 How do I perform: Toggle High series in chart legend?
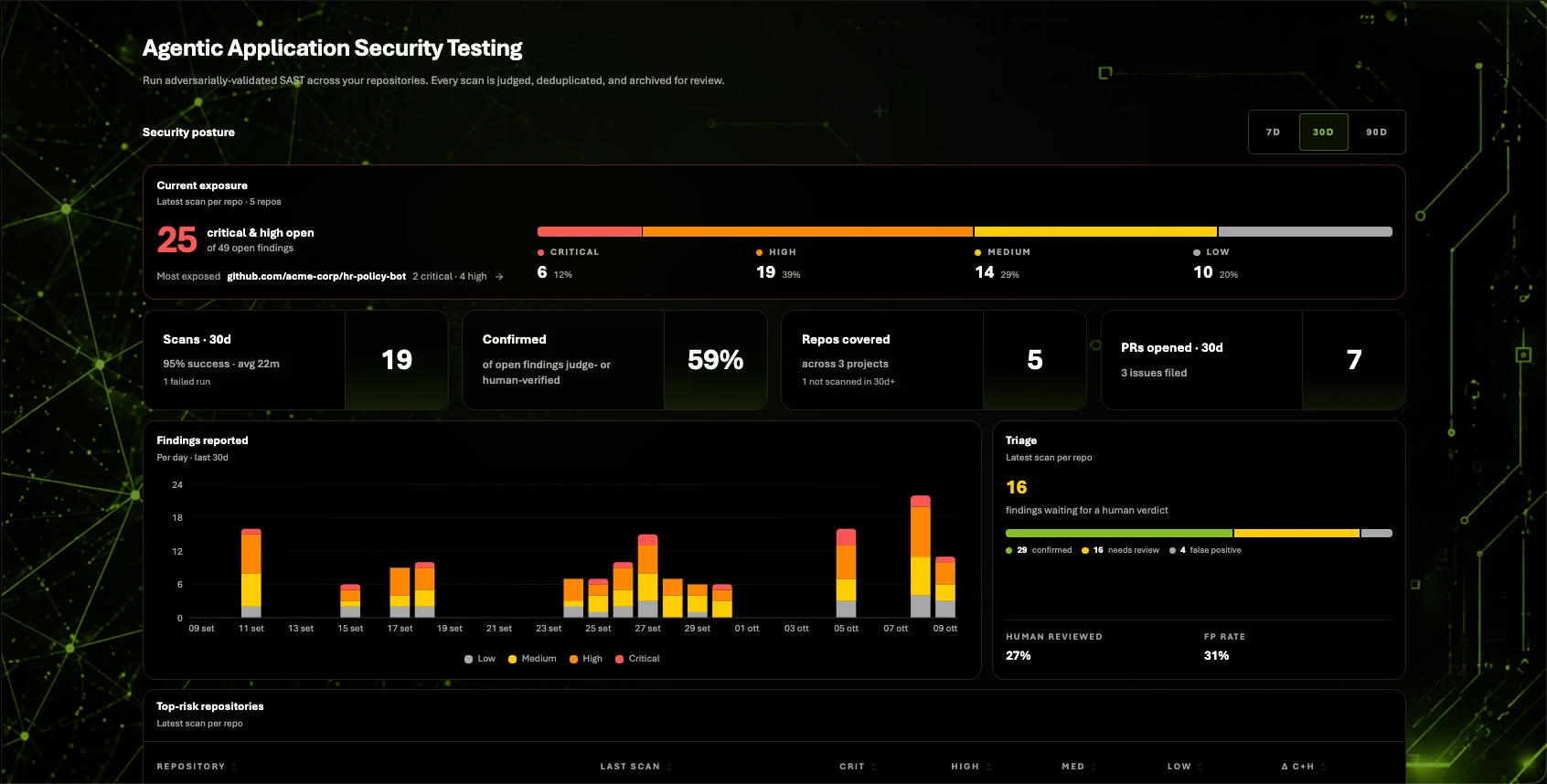click(x=586, y=659)
